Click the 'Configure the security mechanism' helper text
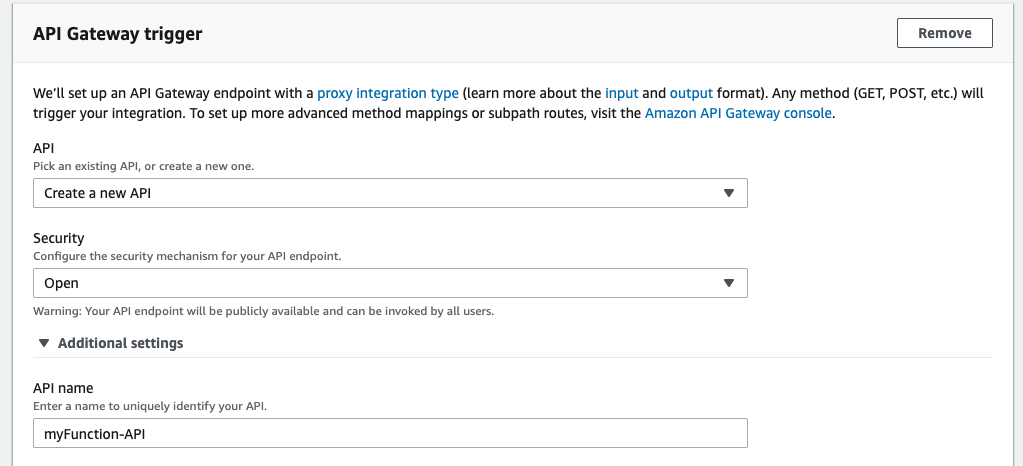 point(187,256)
